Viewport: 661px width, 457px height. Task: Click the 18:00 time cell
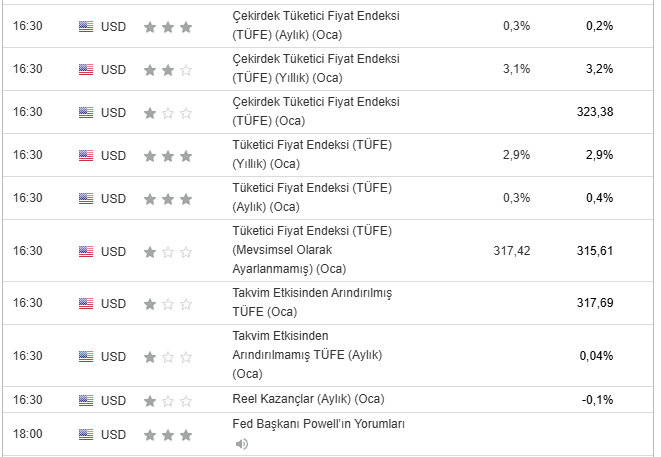click(x=28, y=434)
